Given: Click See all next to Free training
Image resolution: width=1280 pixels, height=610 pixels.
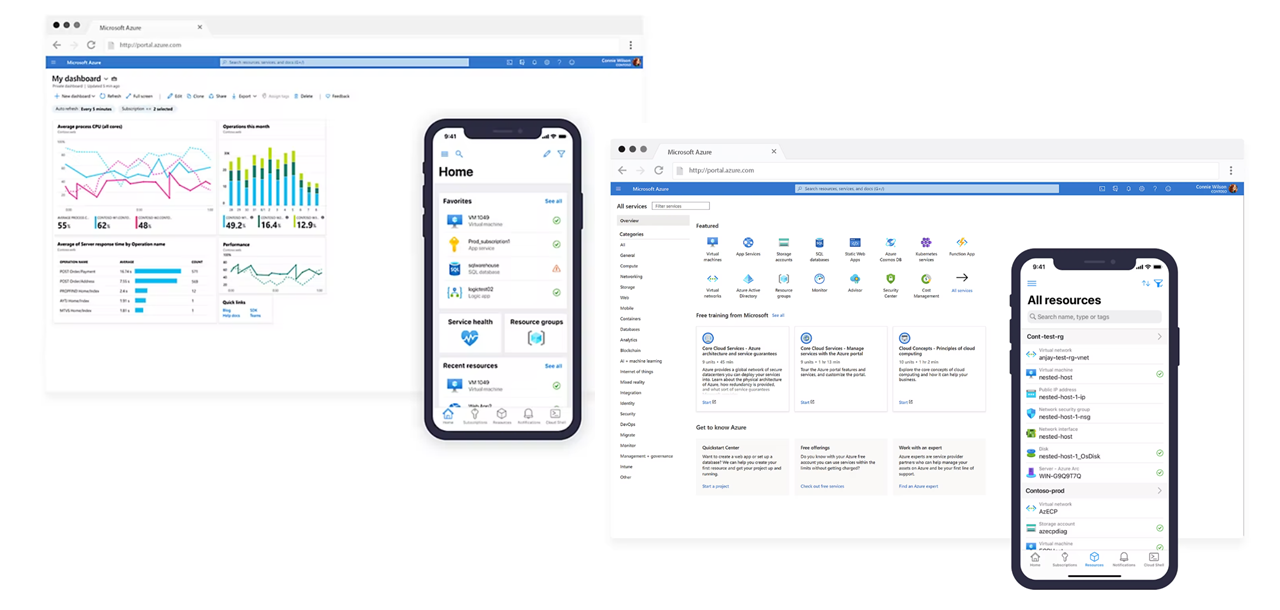Looking at the screenshot, I should pyautogui.click(x=778, y=315).
